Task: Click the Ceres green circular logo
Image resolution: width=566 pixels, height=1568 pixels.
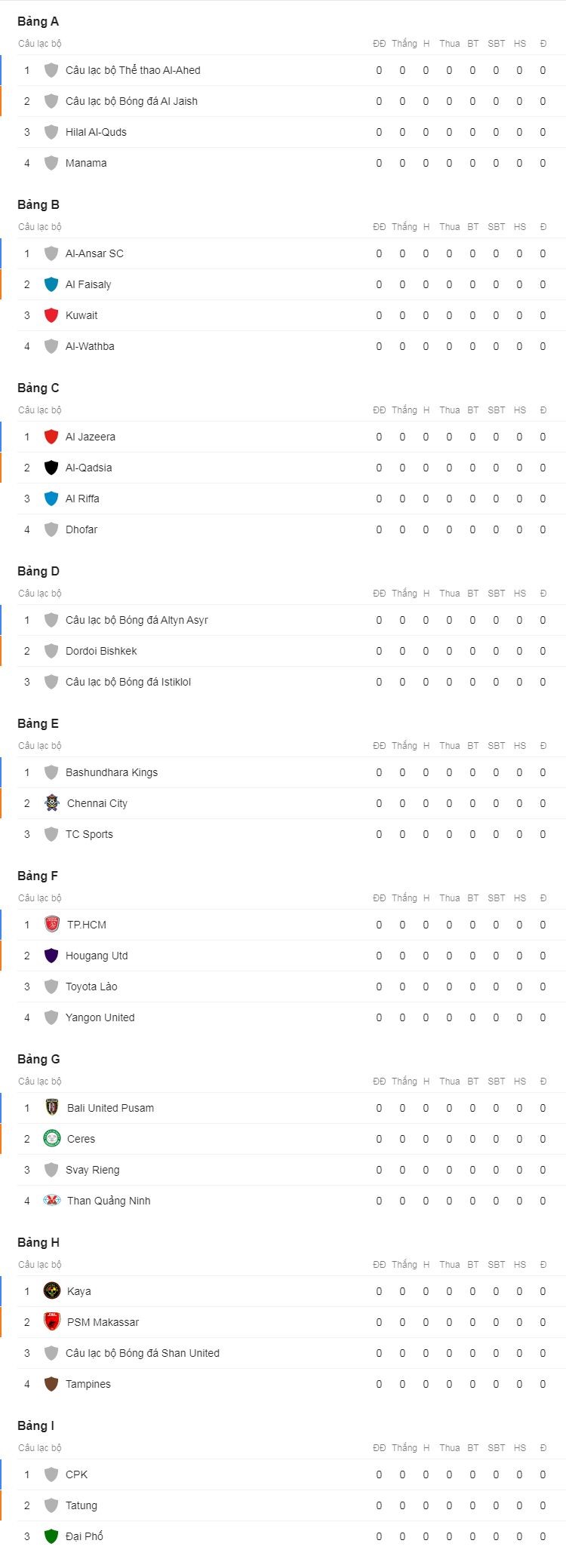Action: click(x=52, y=1138)
